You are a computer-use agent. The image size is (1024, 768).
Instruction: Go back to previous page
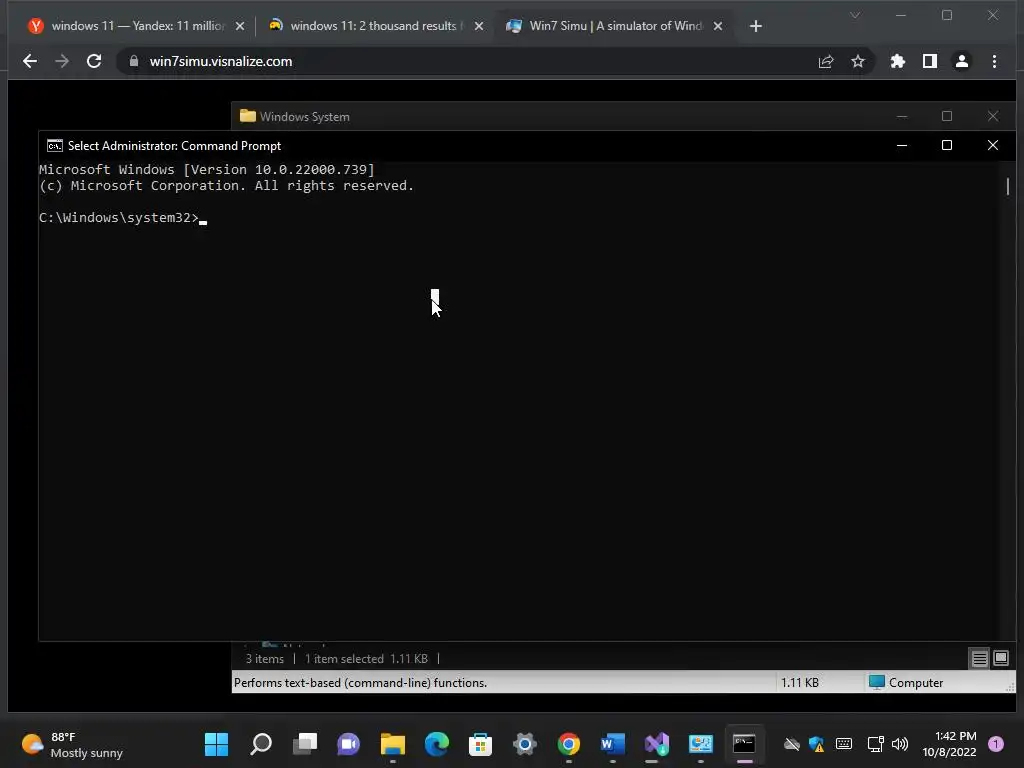coord(29,61)
